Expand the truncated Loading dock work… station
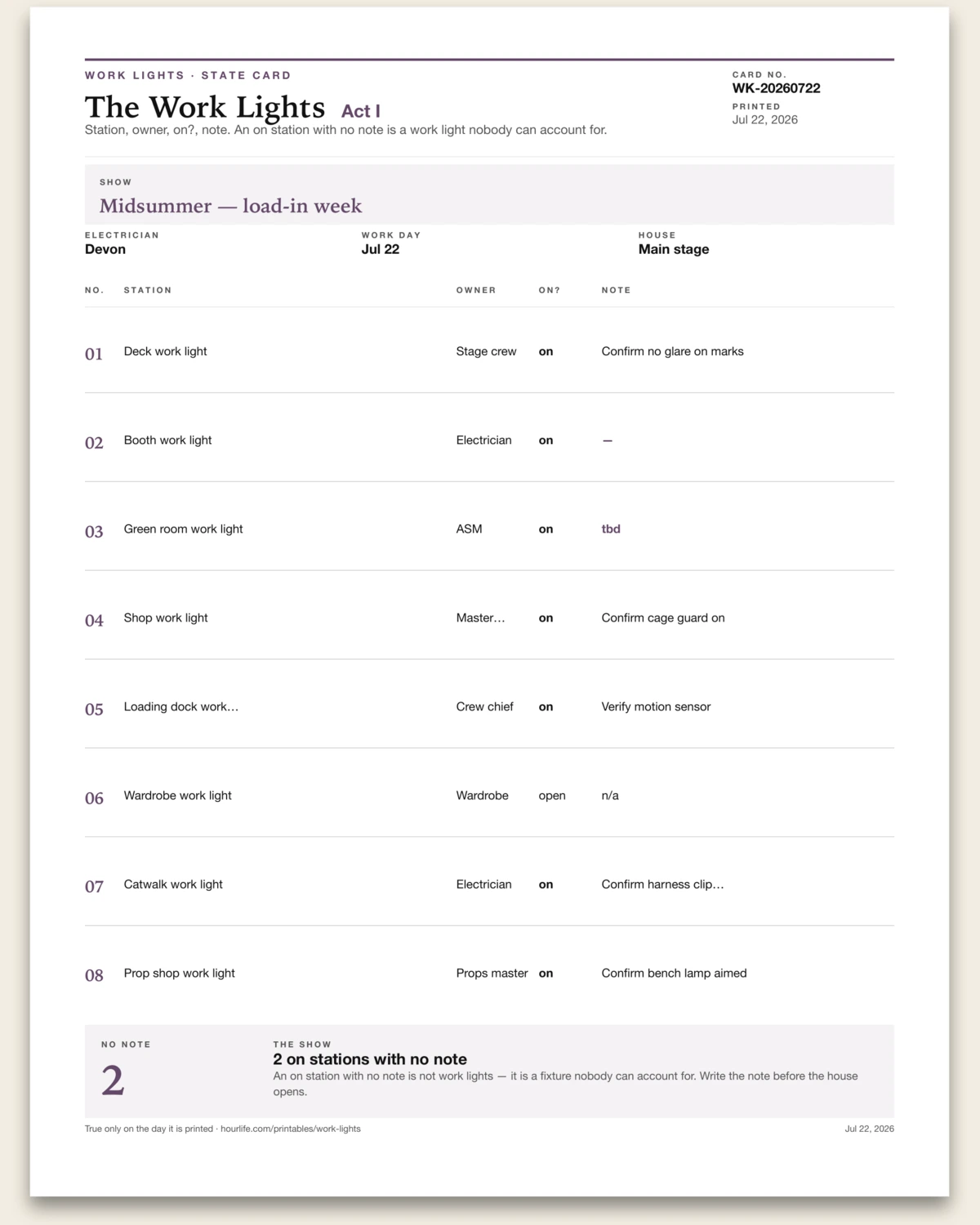 click(181, 707)
